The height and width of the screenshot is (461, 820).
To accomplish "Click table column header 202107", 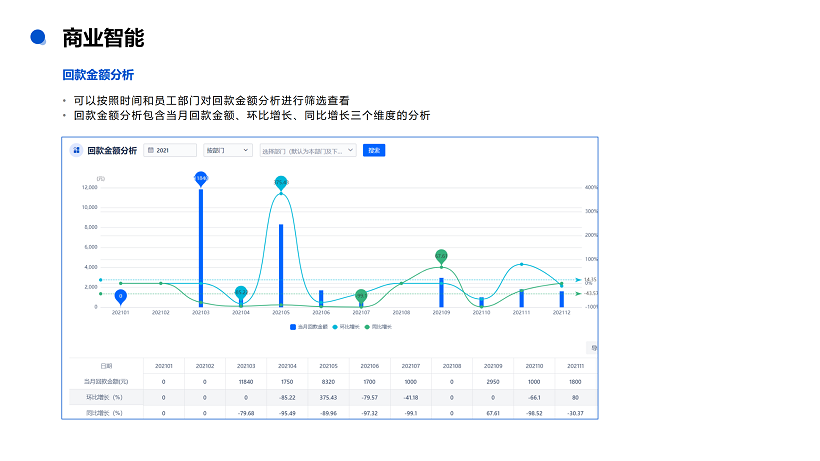I will [411, 366].
